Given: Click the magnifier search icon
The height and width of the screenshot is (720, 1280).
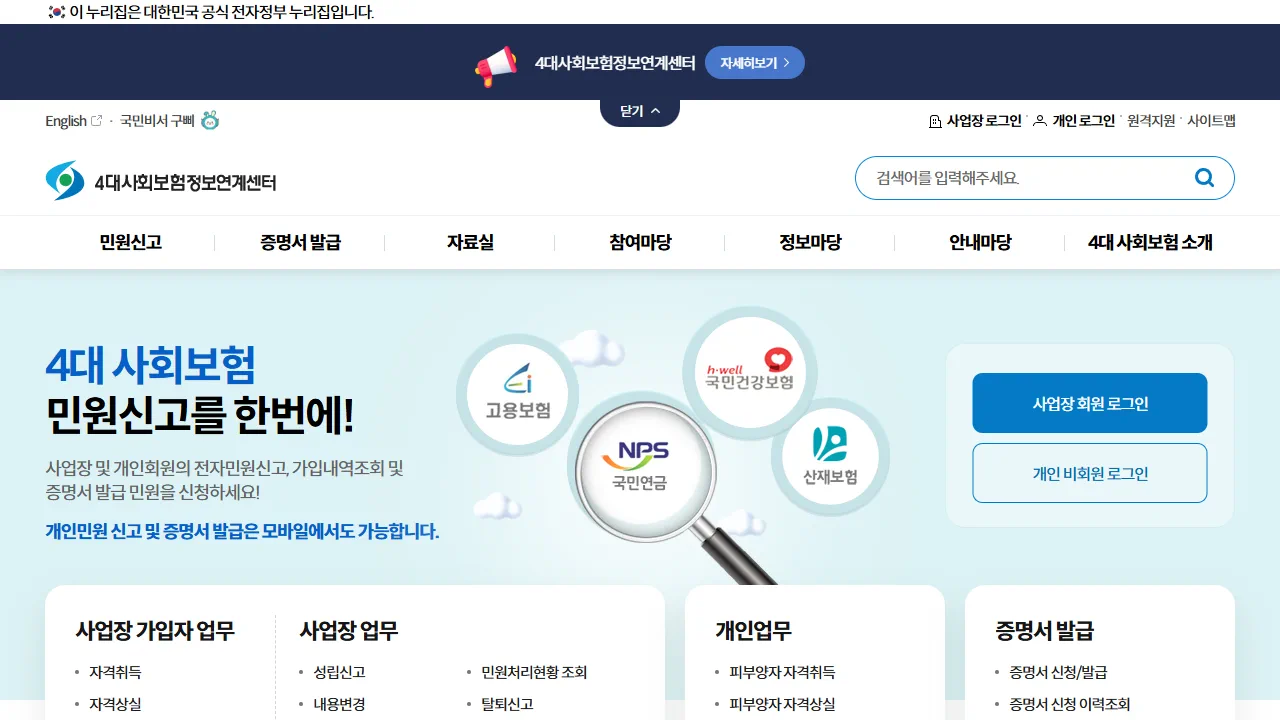Looking at the screenshot, I should click(1204, 178).
